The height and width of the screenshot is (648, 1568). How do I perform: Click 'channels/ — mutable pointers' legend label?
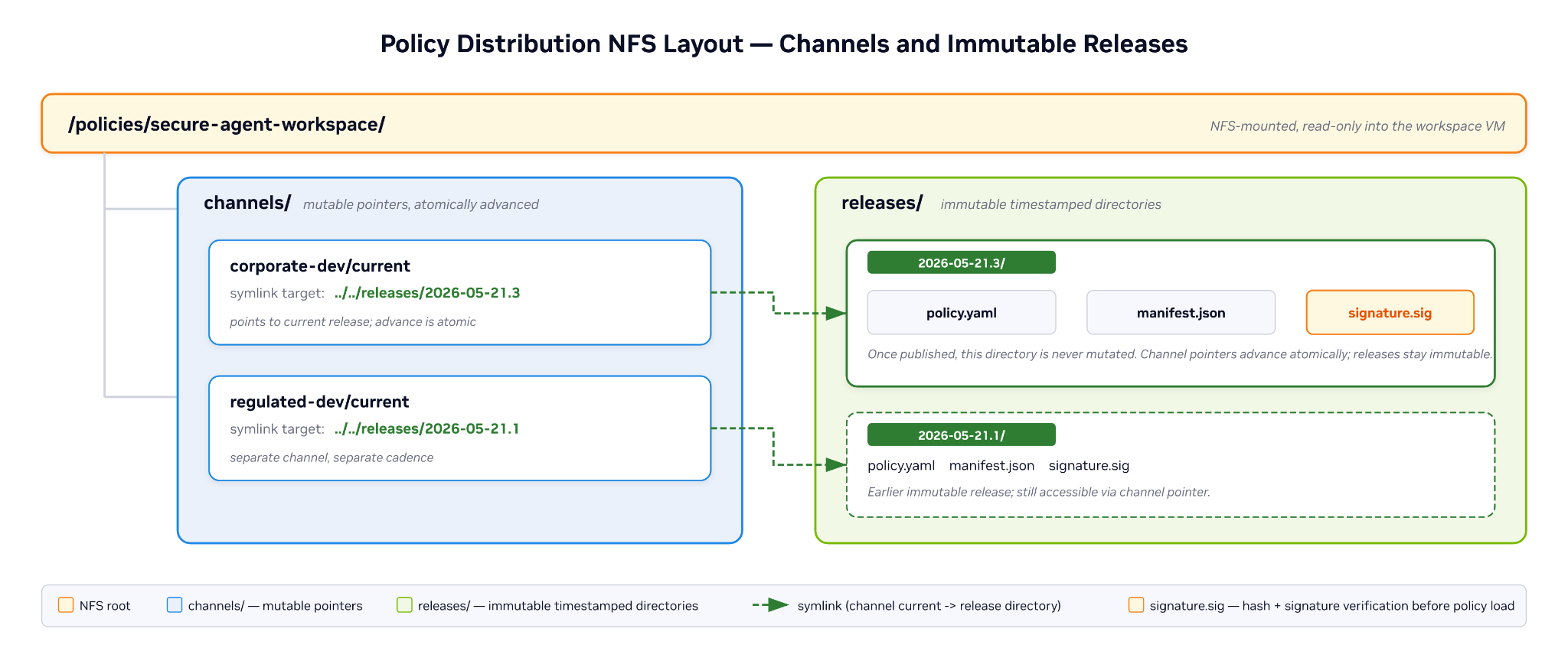[276, 606]
